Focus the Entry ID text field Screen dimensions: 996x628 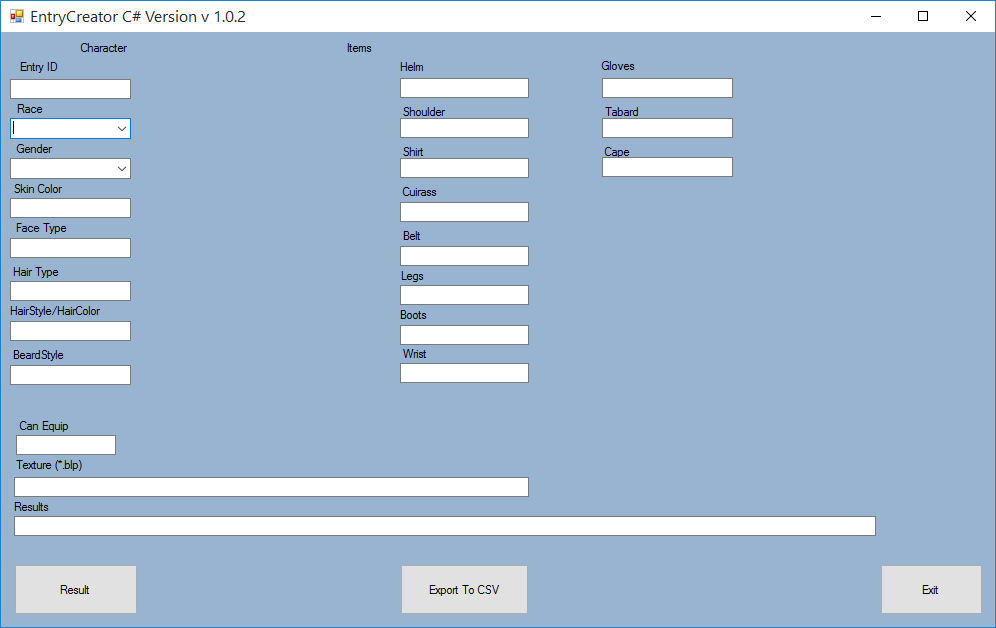coord(70,89)
